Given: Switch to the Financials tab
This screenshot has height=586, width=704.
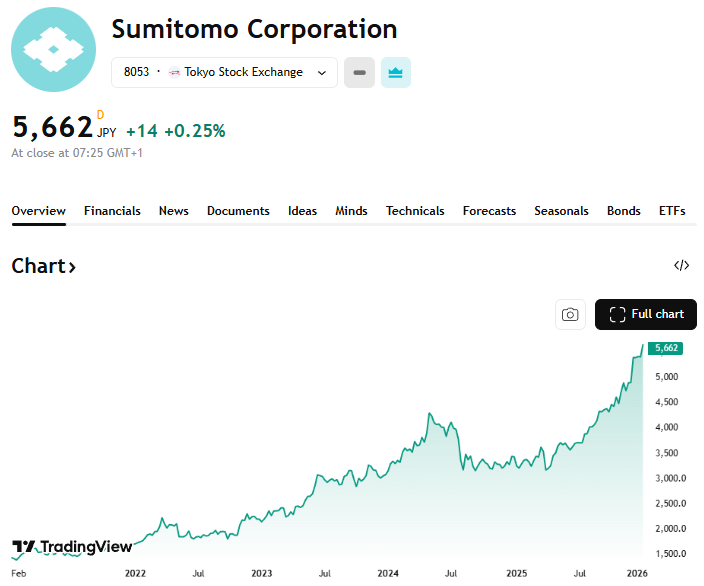Looking at the screenshot, I should pyautogui.click(x=112, y=211).
